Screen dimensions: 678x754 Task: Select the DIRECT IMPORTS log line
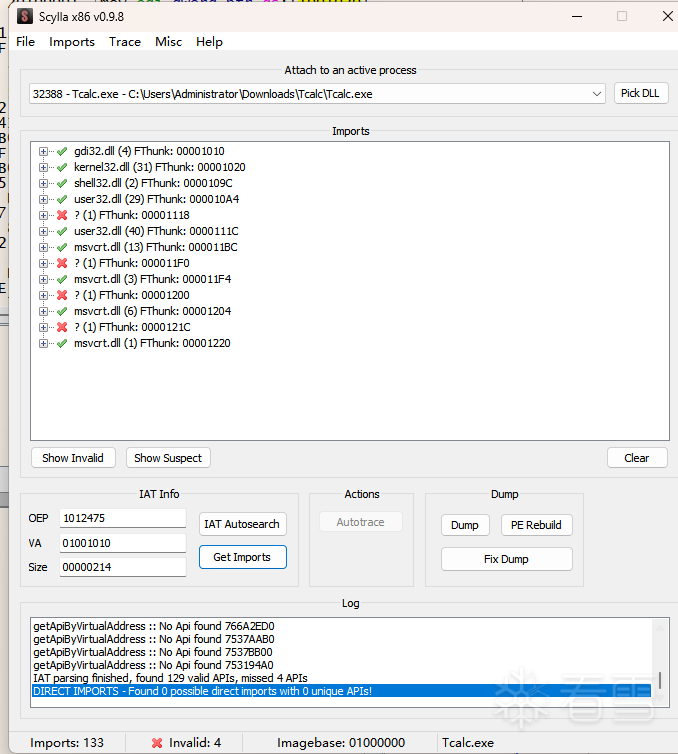[341, 691]
